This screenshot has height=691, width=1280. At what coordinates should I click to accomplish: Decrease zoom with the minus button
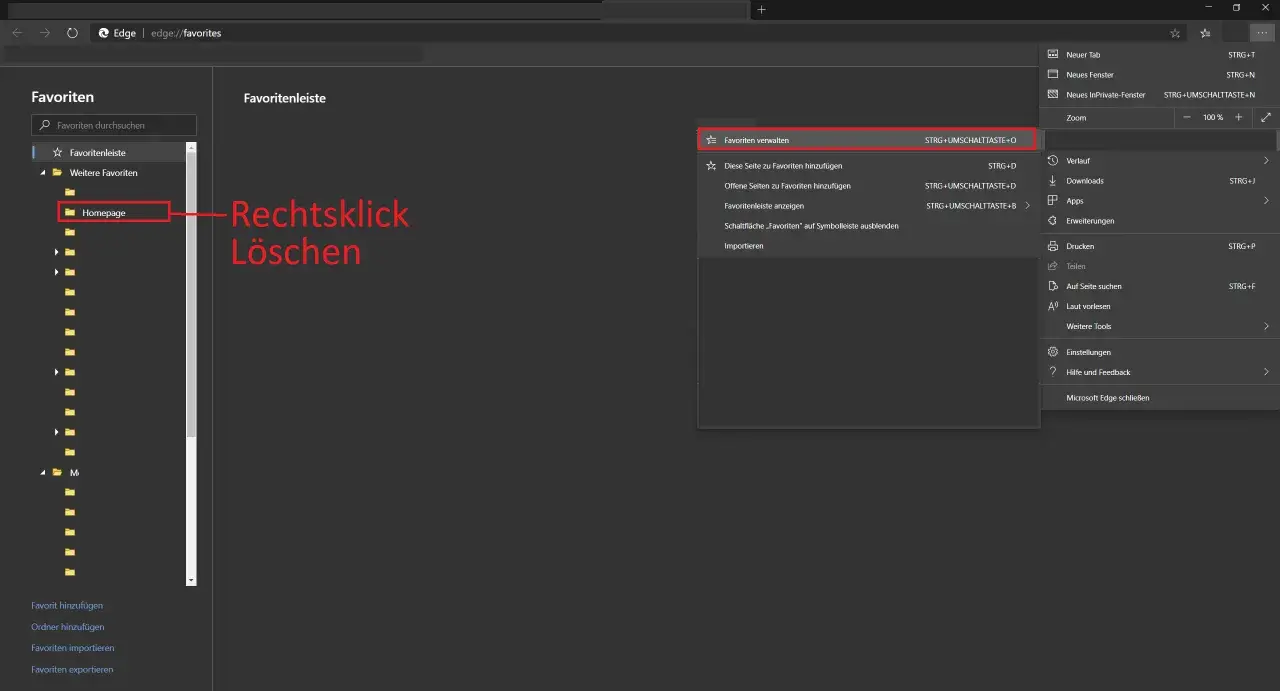click(x=1187, y=118)
